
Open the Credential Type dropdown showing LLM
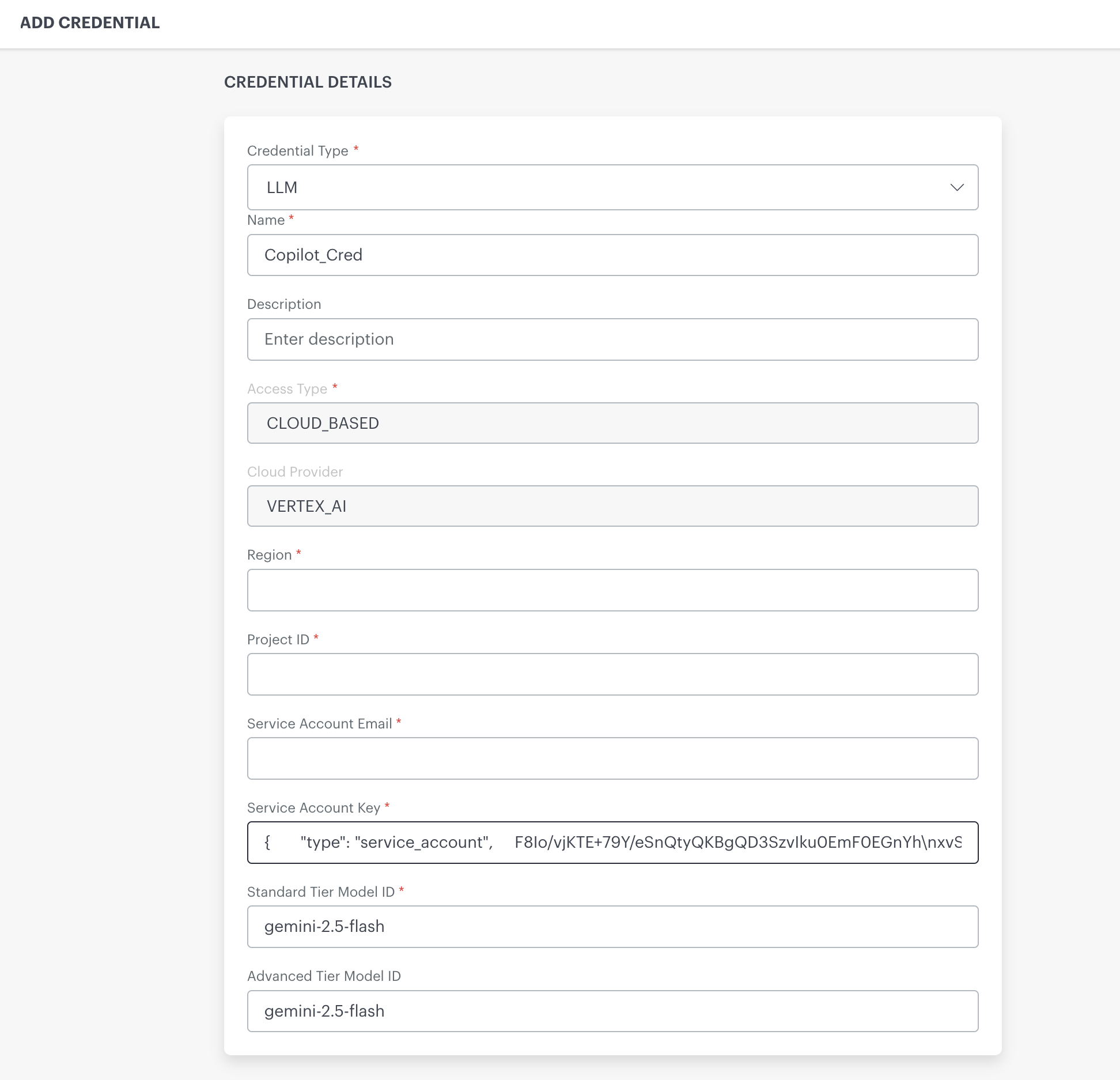tap(612, 187)
